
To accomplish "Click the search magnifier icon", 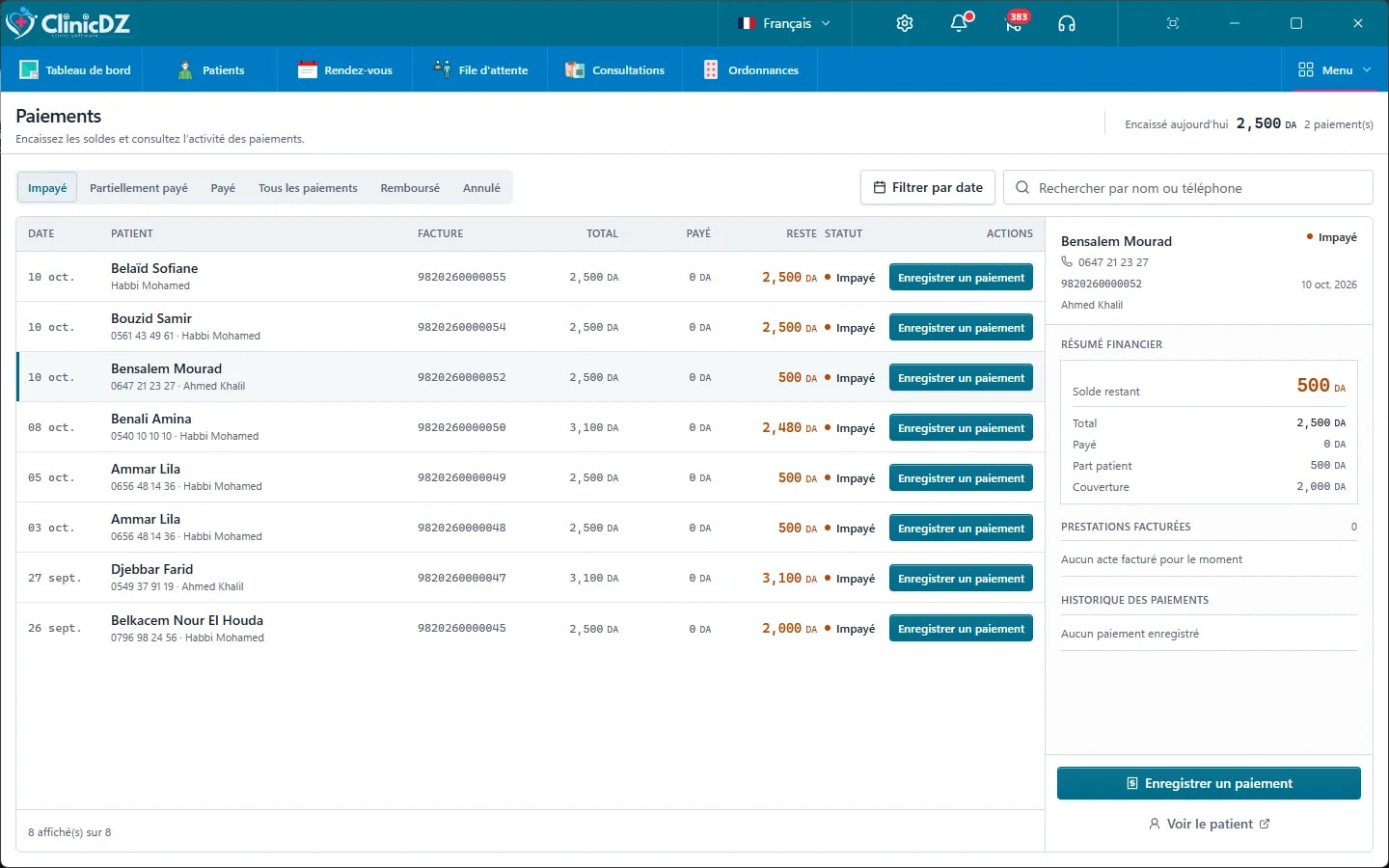I will point(1022,188).
